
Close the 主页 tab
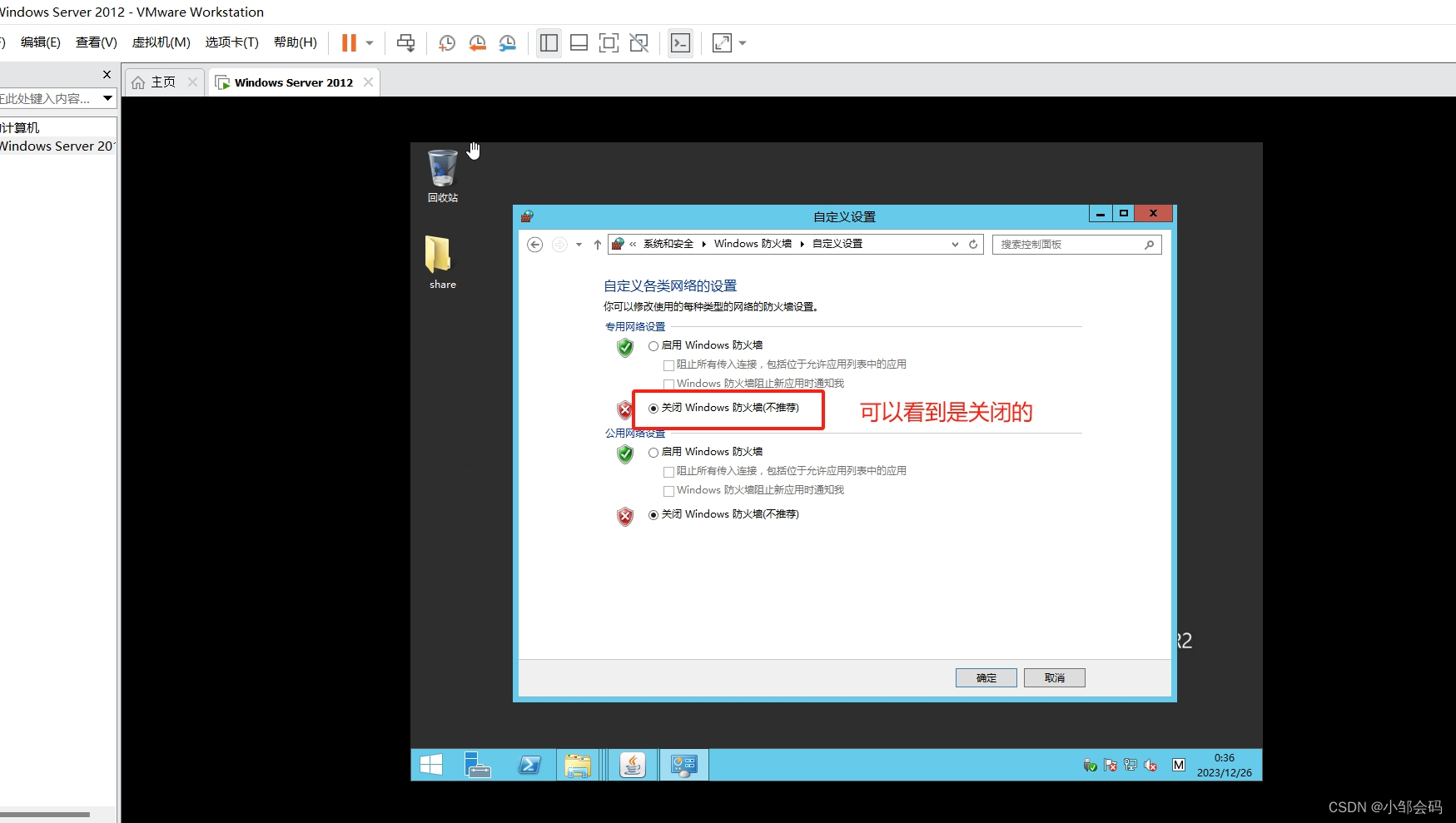click(x=192, y=82)
